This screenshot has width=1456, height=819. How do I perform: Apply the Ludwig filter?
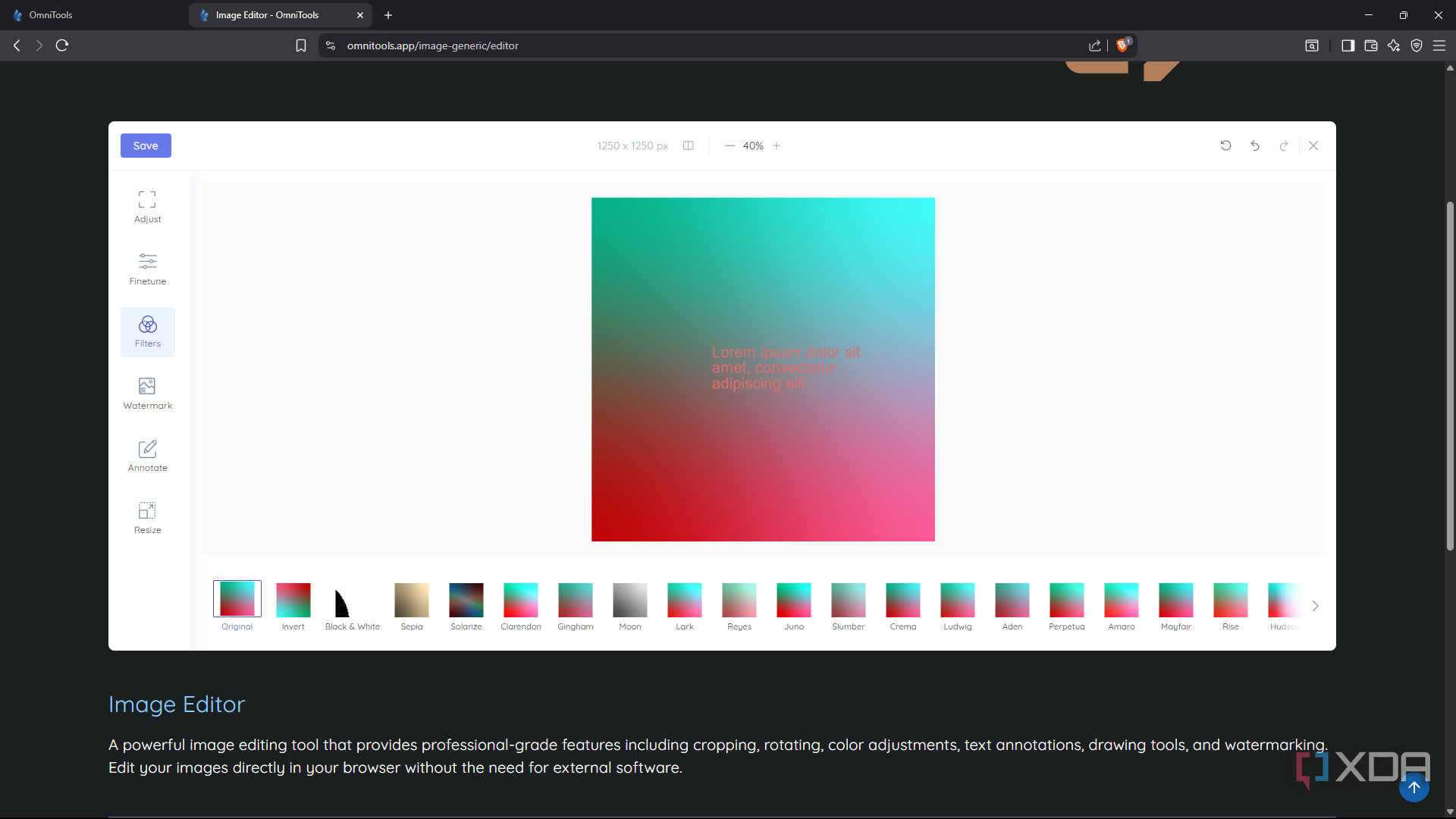958,606
